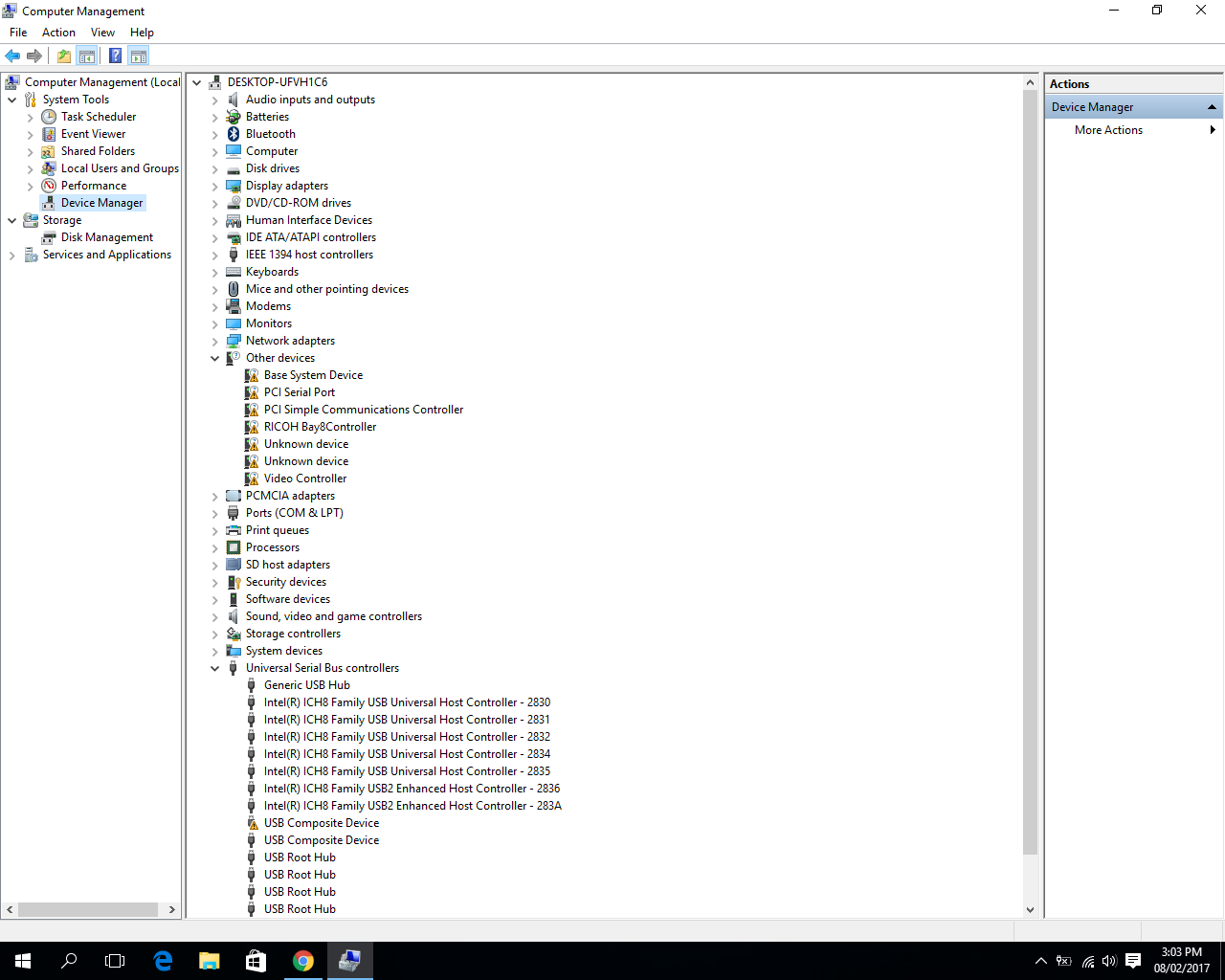Collapse the Universal Serial Bus controllers node
This screenshot has width=1225, height=980.
coord(215,668)
